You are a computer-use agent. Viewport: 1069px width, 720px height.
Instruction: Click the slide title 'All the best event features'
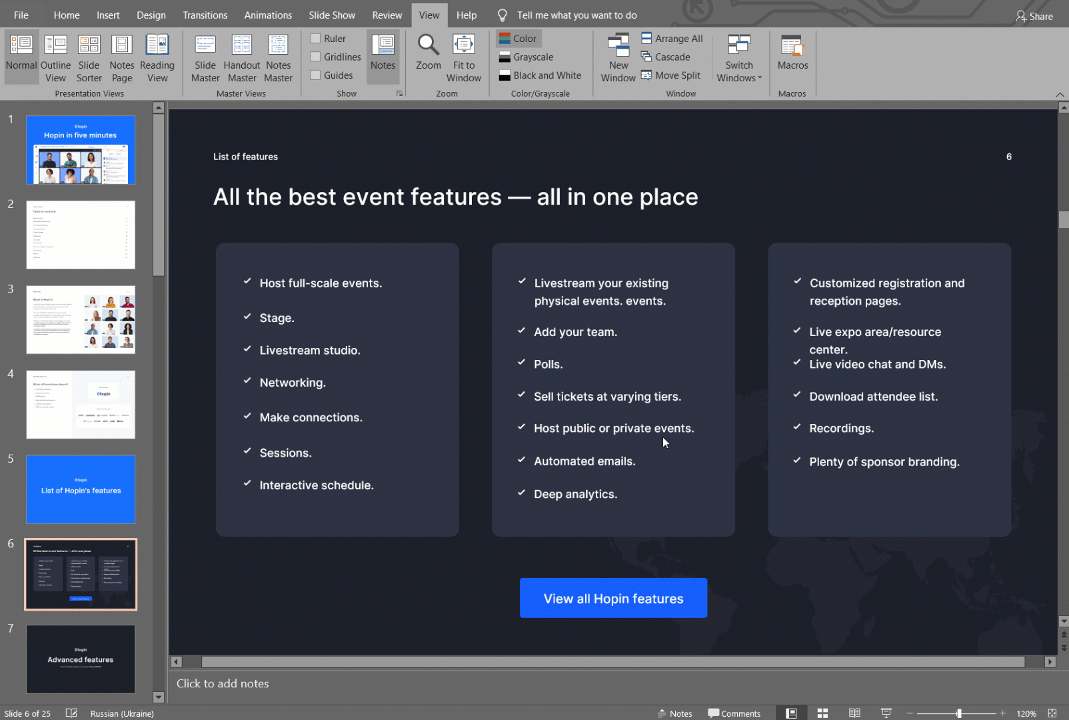point(455,197)
